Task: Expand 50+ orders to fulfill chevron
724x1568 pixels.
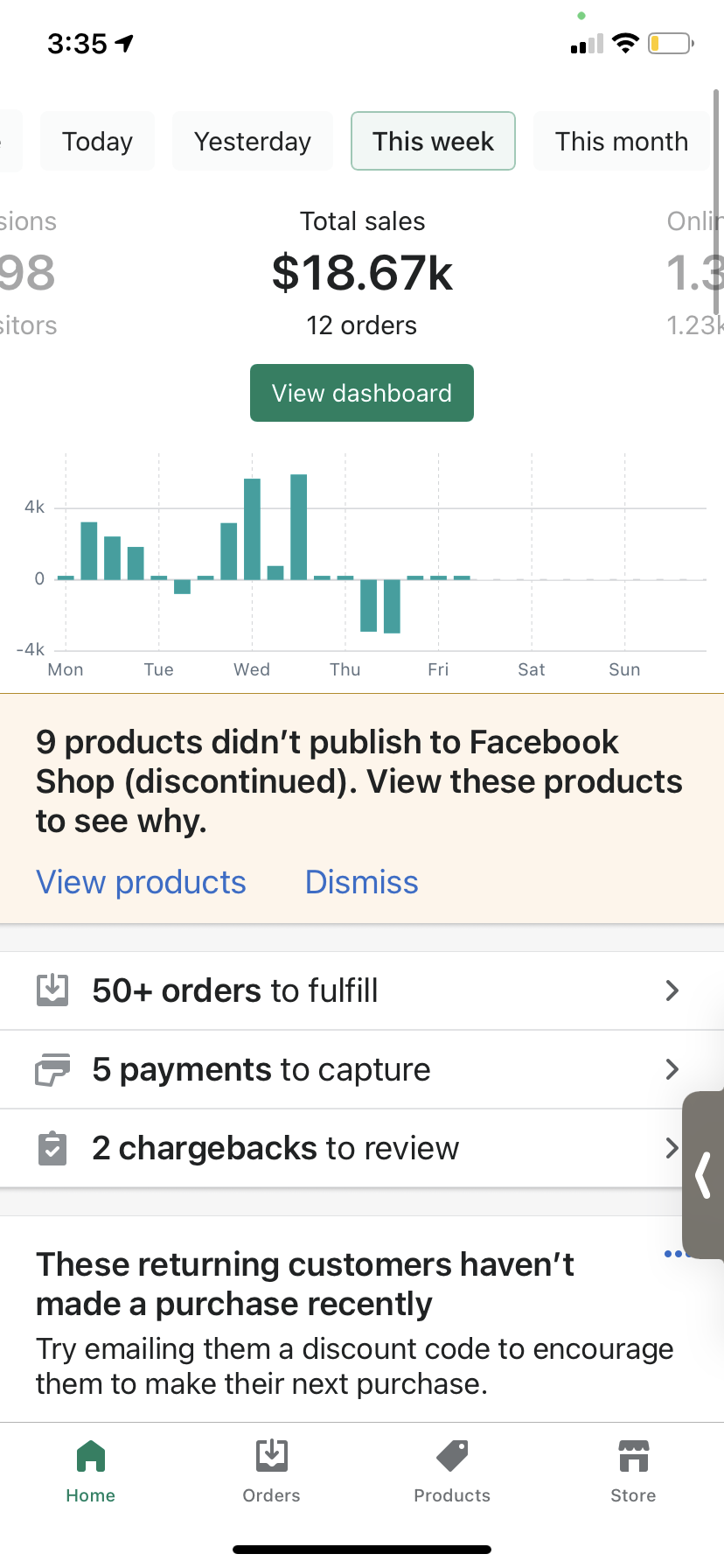Action: click(672, 990)
